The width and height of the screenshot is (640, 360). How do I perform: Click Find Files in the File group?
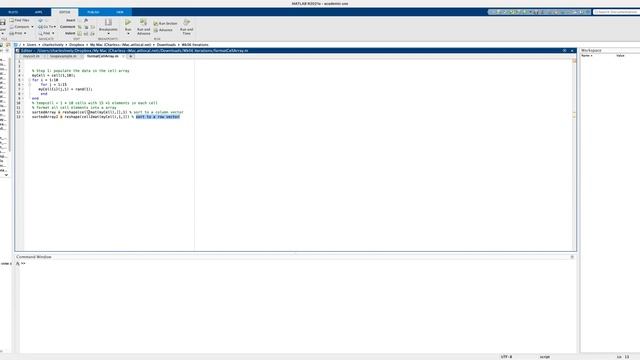coord(19,20)
